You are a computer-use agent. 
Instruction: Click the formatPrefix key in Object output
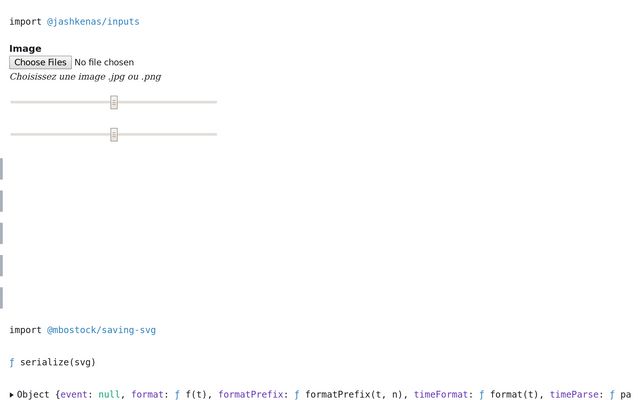(252, 395)
